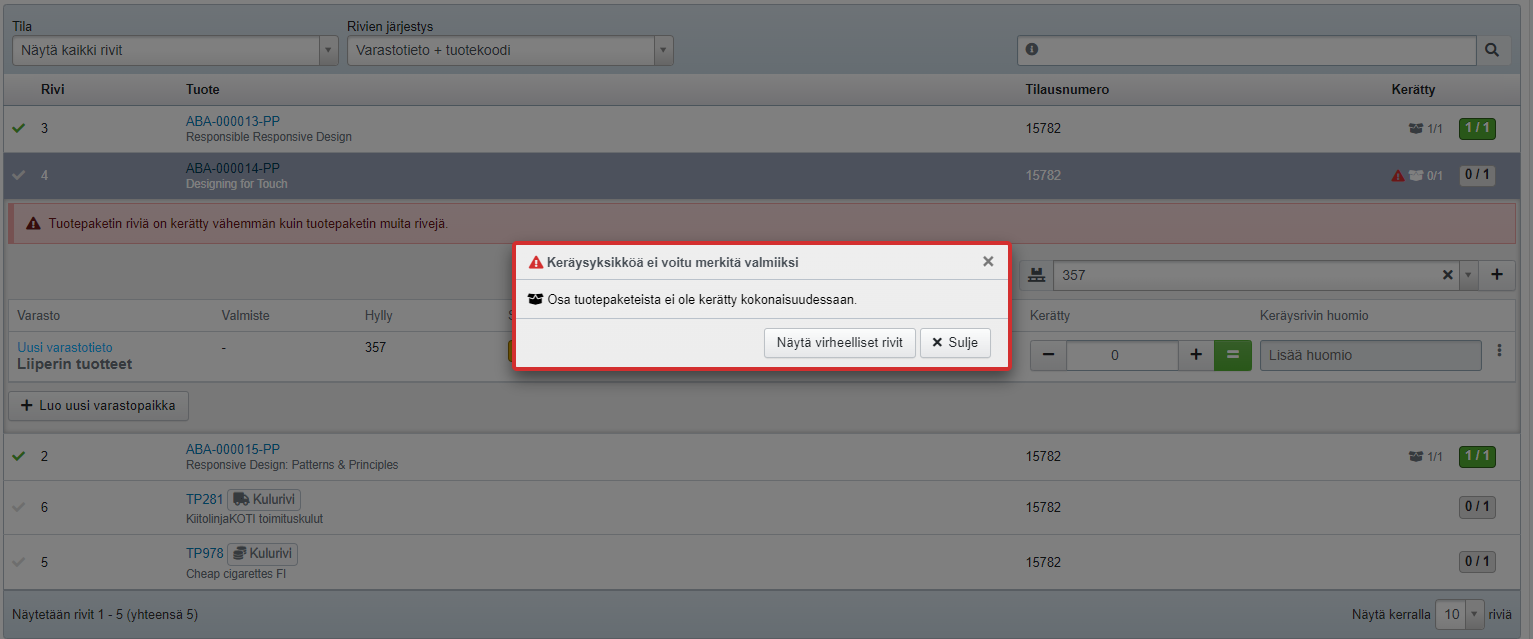Clear the 357 shelf selection
1533x639 pixels.
coord(1447,275)
